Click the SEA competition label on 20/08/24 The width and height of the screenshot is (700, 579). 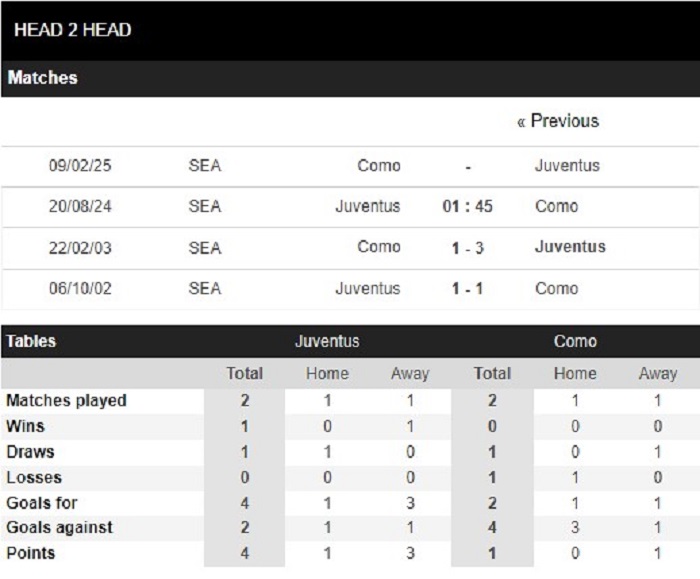[205, 207]
